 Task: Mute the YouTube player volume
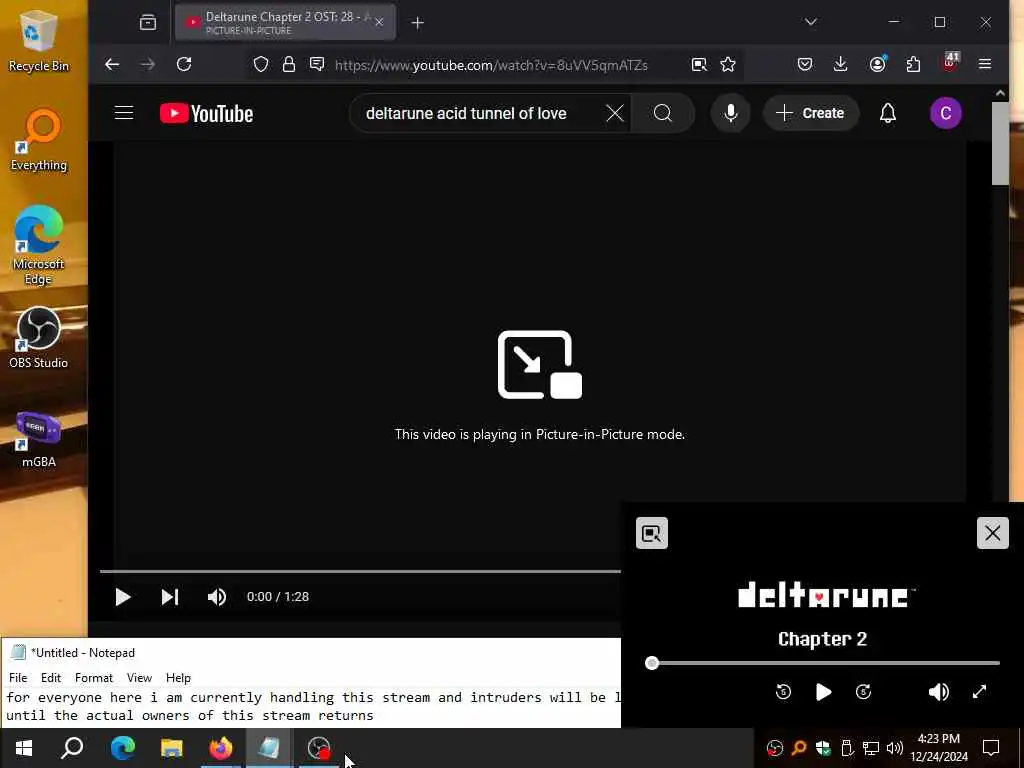tap(217, 597)
